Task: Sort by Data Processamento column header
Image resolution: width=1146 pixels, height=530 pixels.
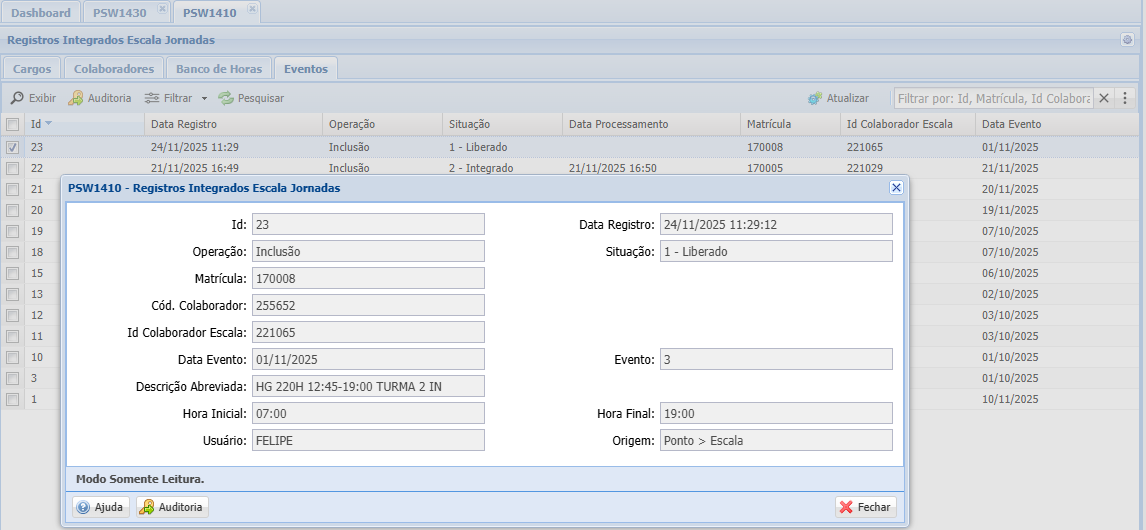Action: (652, 124)
